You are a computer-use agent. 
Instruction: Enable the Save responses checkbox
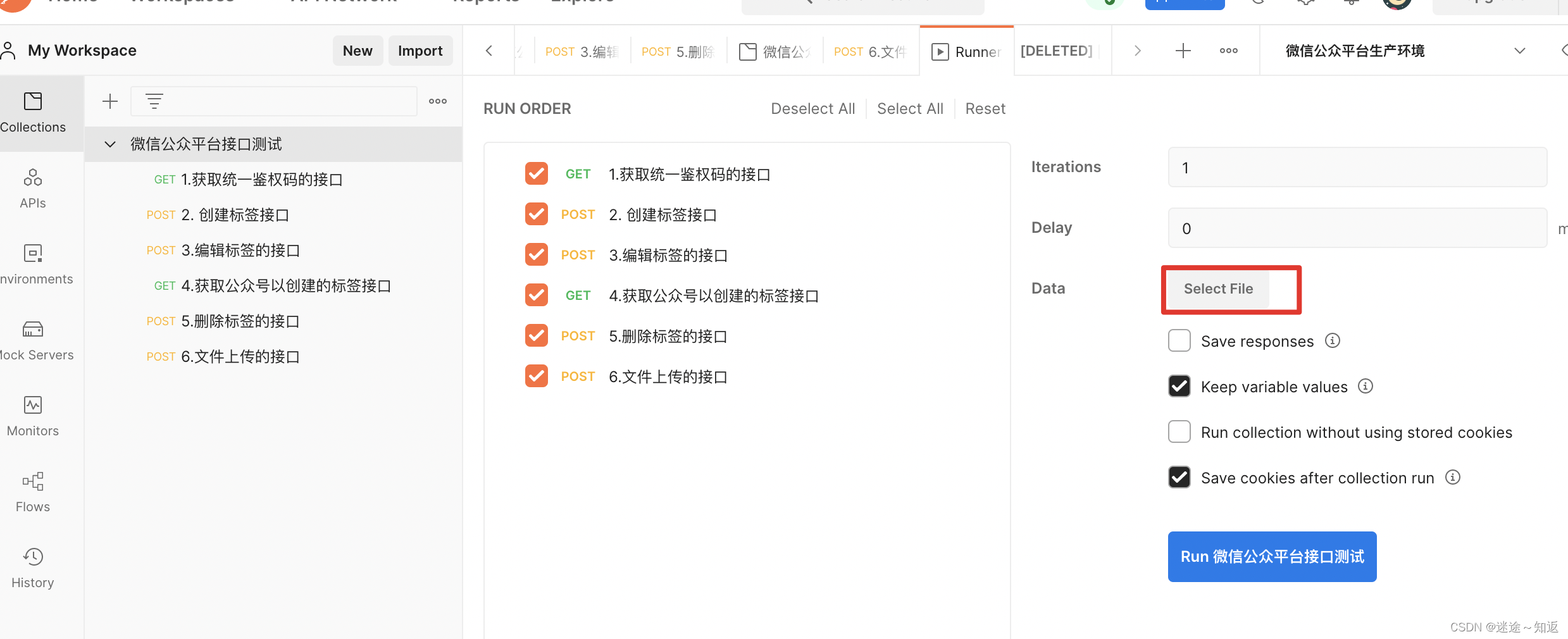click(1179, 340)
